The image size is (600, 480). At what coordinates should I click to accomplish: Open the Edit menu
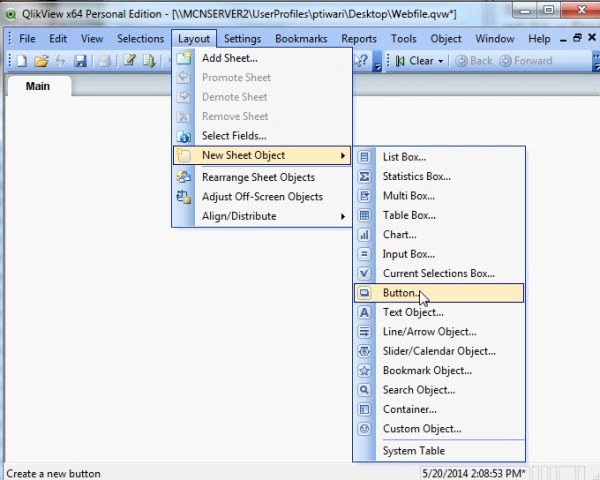point(58,39)
